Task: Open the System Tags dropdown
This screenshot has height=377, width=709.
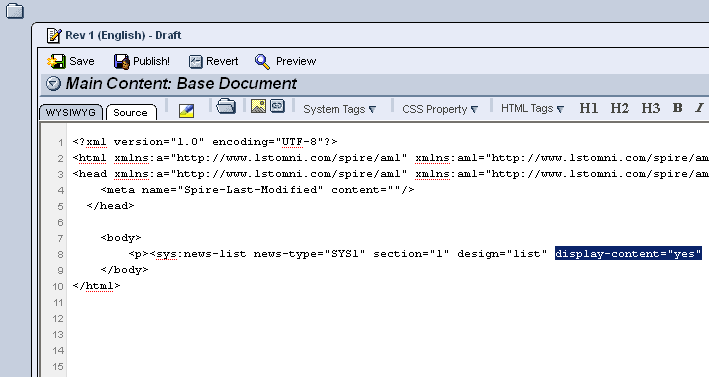Action: [340, 109]
